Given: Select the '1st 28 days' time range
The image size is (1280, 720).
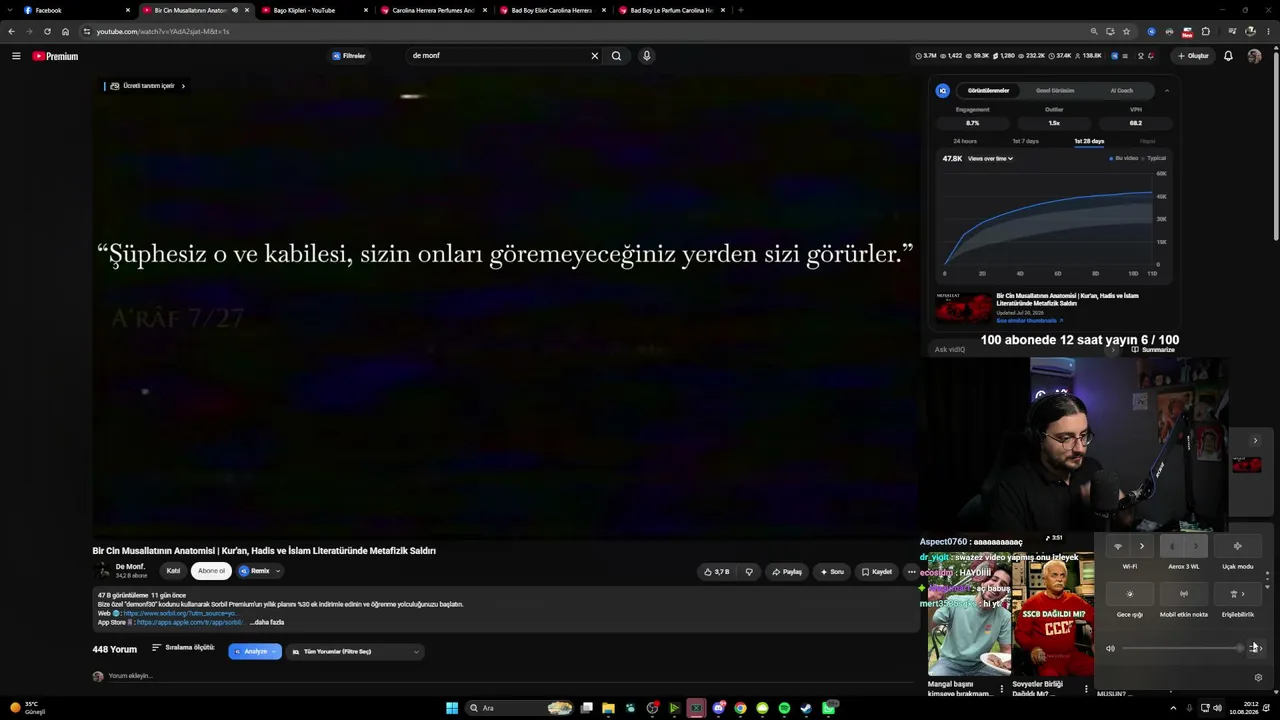Looking at the screenshot, I should 1089,141.
